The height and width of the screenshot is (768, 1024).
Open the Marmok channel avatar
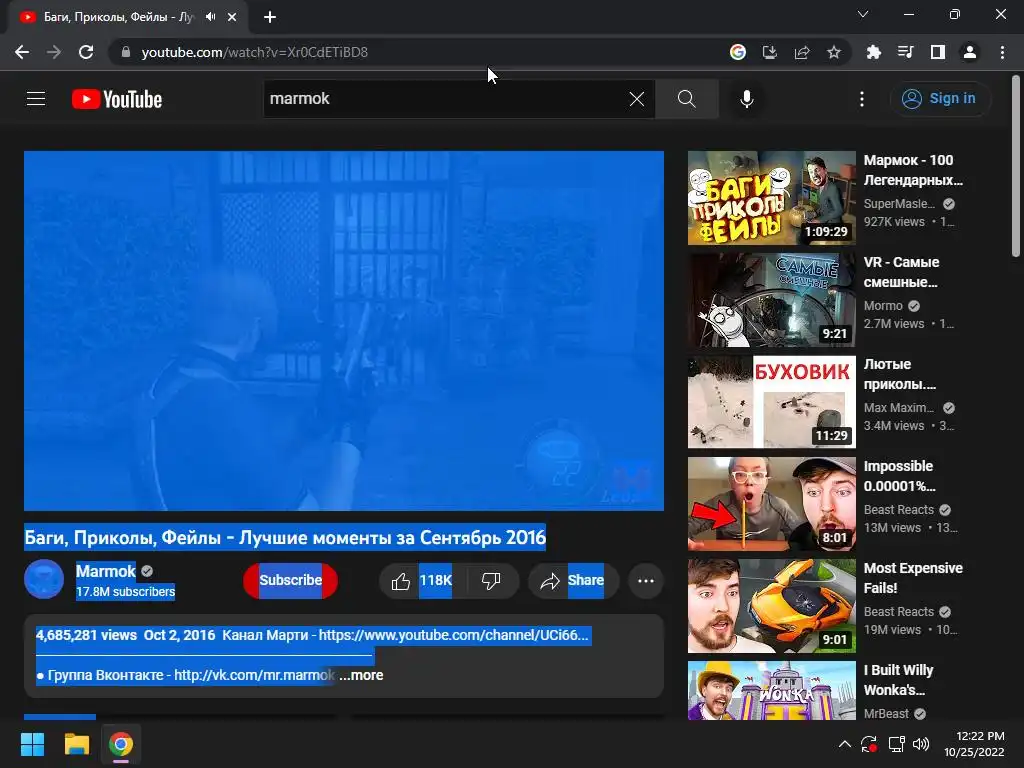(44, 579)
